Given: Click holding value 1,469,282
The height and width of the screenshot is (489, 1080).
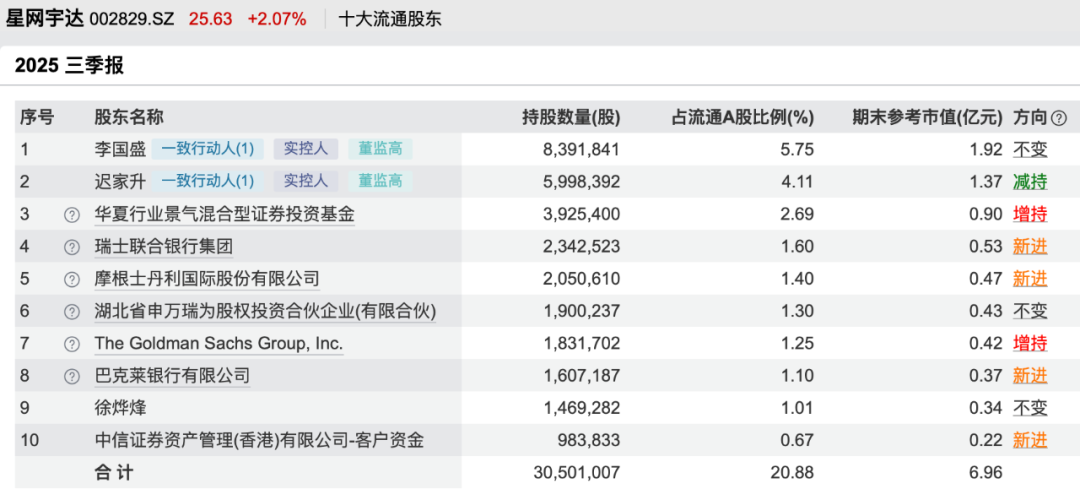Looking at the screenshot, I should coord(581,408).
